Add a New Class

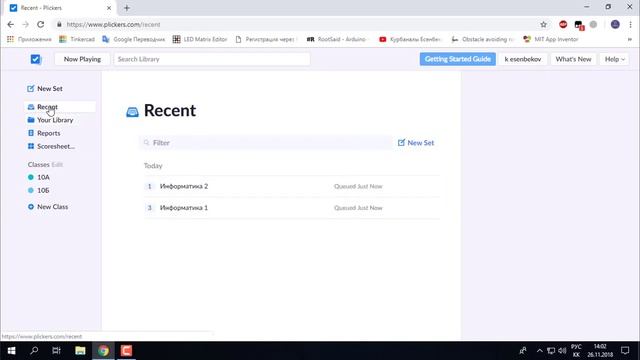click(x=48, y=207)
